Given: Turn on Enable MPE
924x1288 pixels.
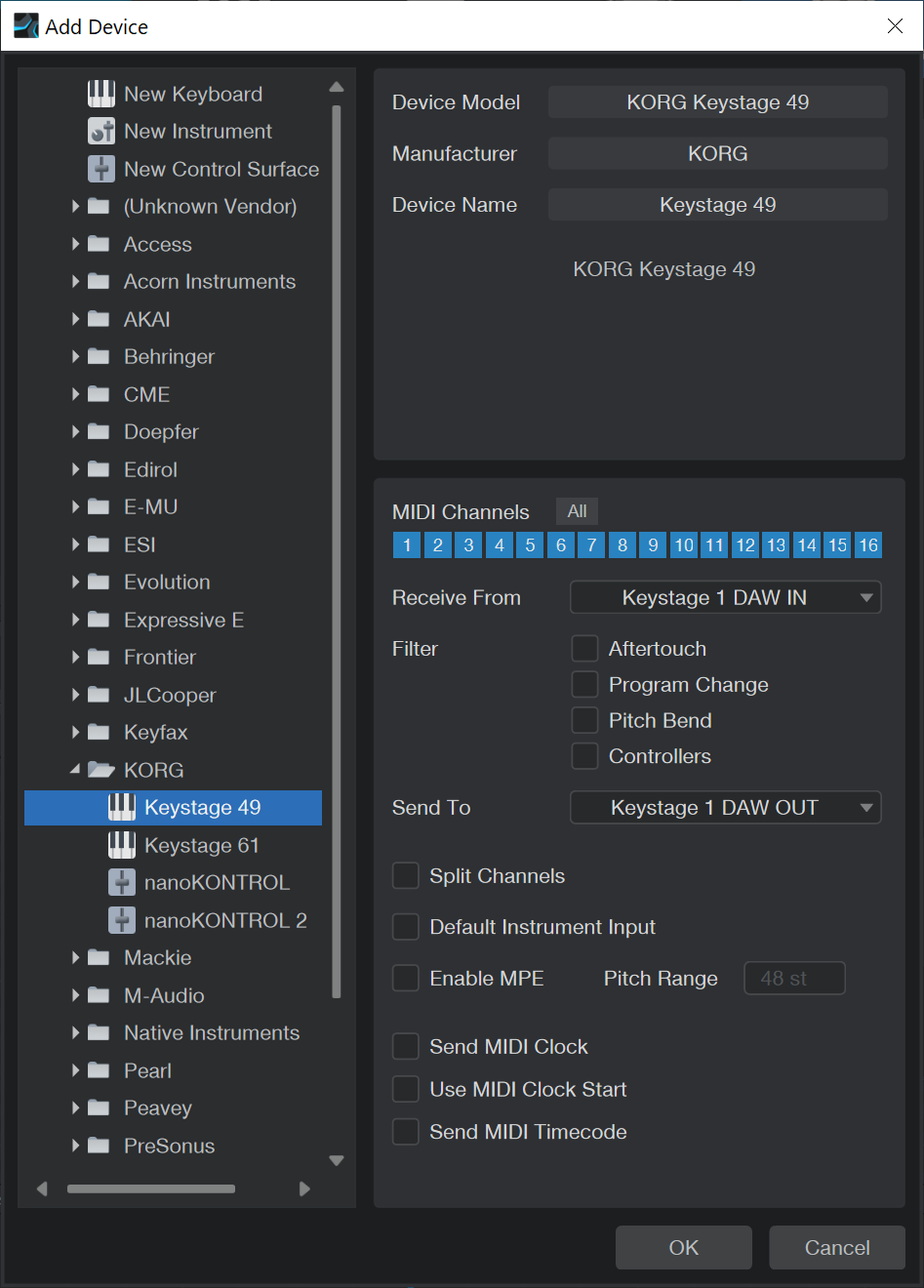Looking at the screenshot, I should 405,978.
